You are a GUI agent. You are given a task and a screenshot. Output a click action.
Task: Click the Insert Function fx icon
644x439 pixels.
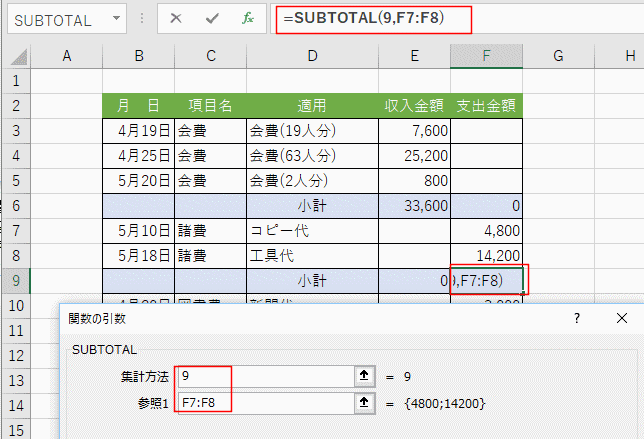coord(246,19)
